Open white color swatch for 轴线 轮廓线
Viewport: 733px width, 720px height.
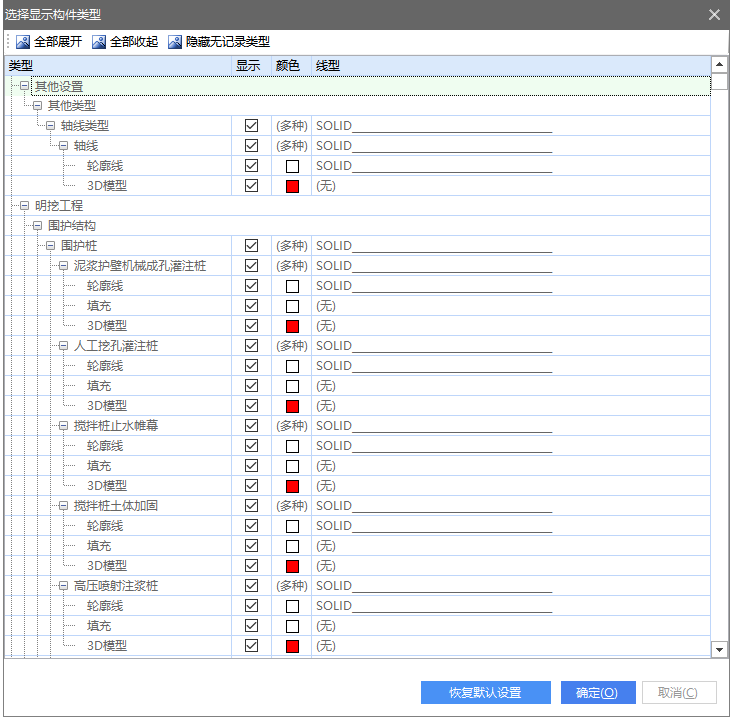292,166
